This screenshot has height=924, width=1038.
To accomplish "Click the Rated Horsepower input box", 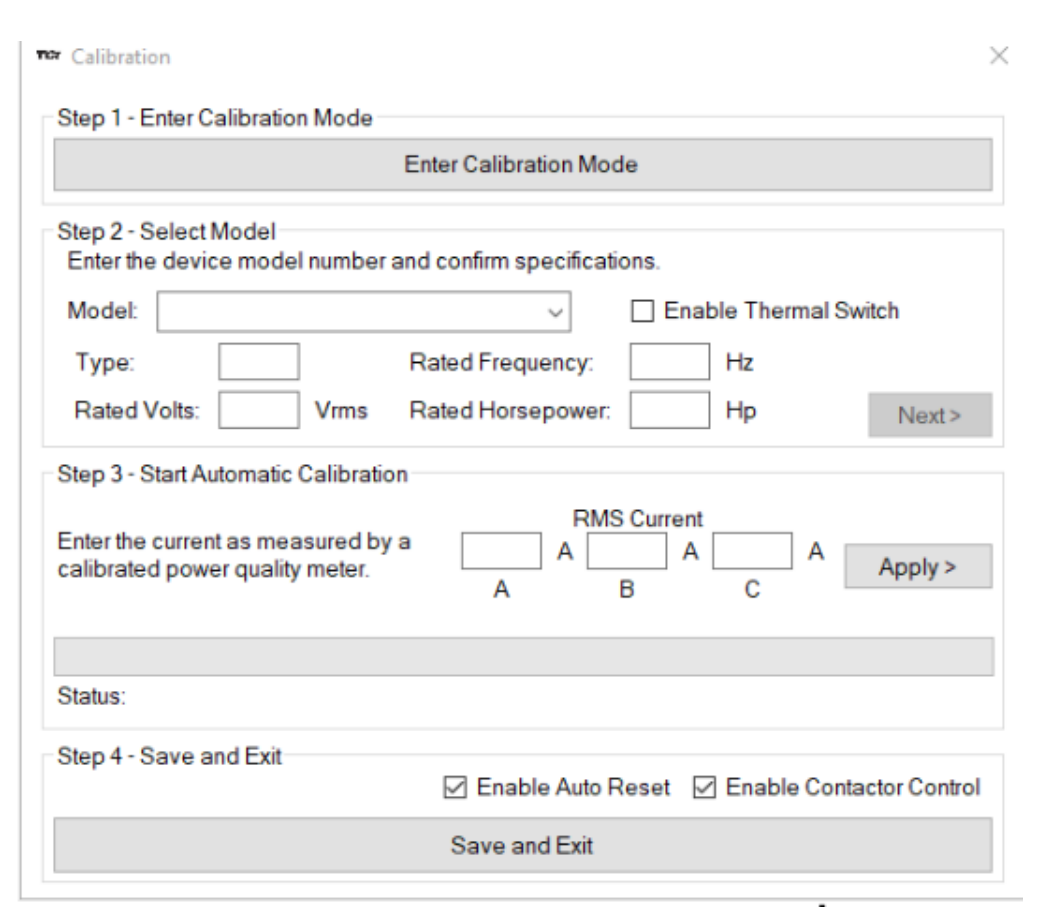I will click(669, 410).
